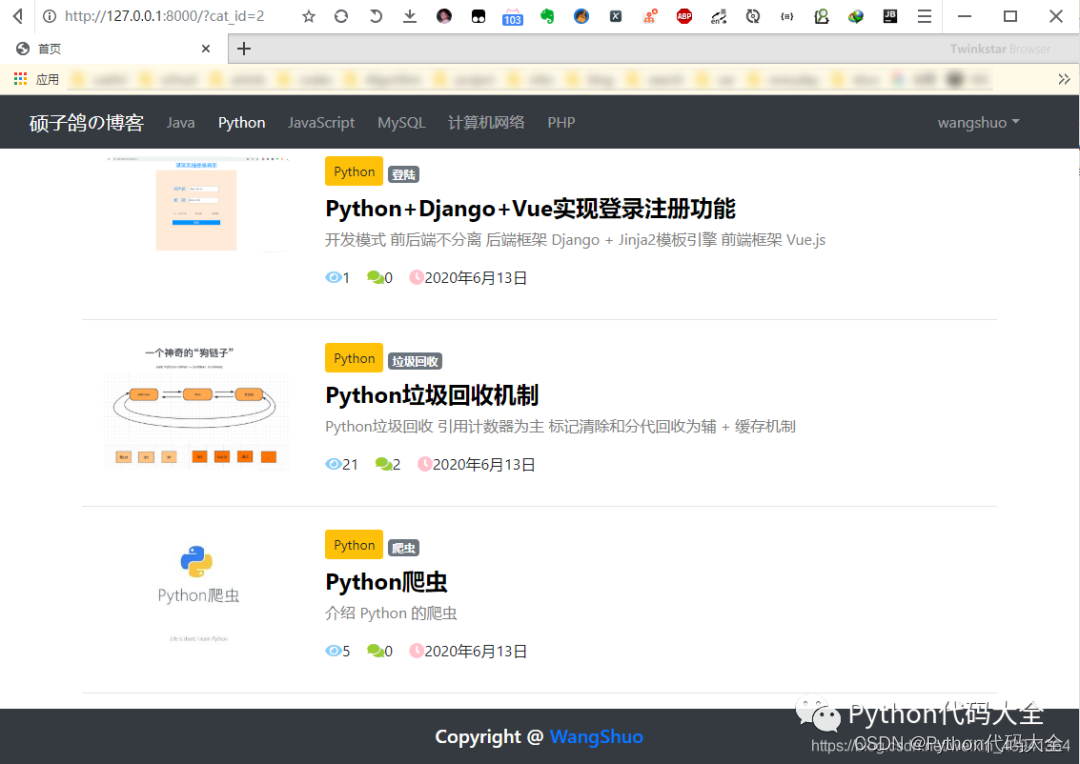View site info icon in address bar
The width and height of the screenshot is (1080, 764).
pyautogui.click(x=49, y=16)
